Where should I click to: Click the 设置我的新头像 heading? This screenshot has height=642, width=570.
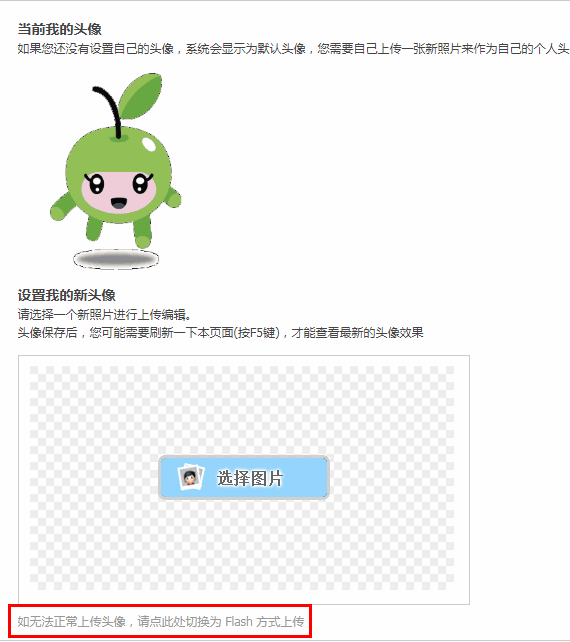pos(66,295)
